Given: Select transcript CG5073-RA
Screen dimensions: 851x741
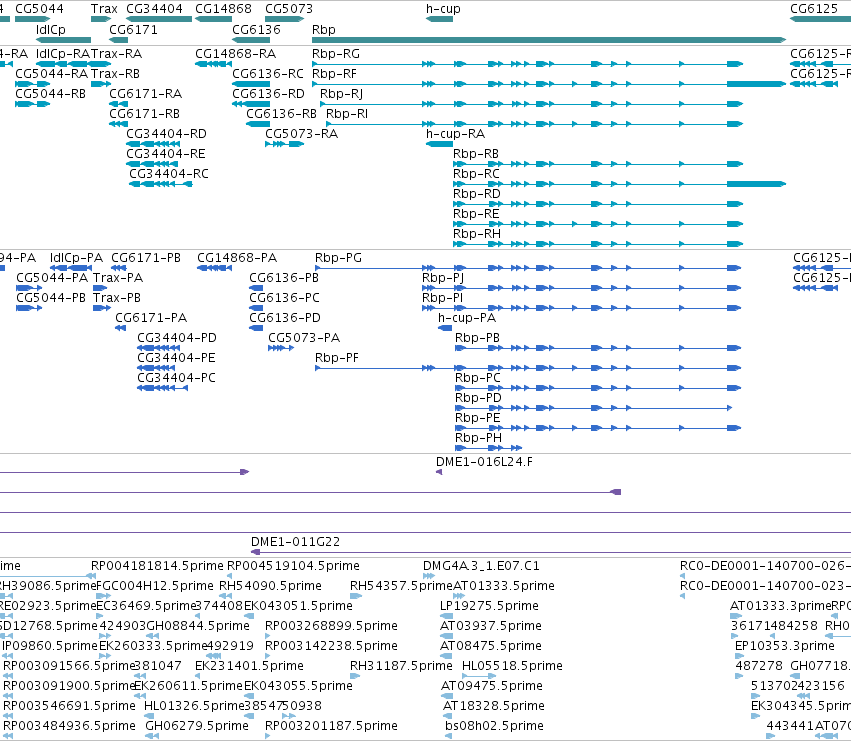Looking at the screenshot, I should pyautogui.click(x=301, y=134).
